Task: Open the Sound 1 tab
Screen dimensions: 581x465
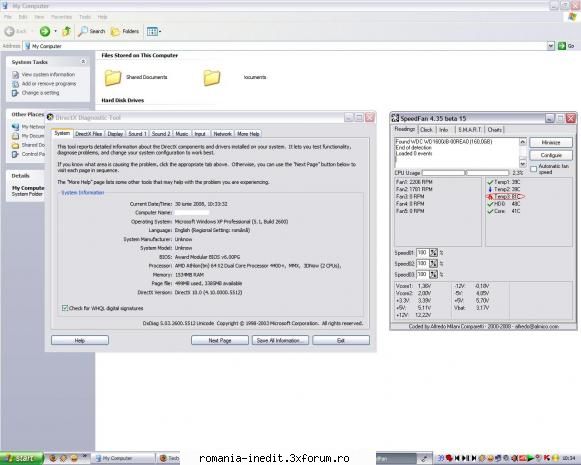Action: point(137,134)
